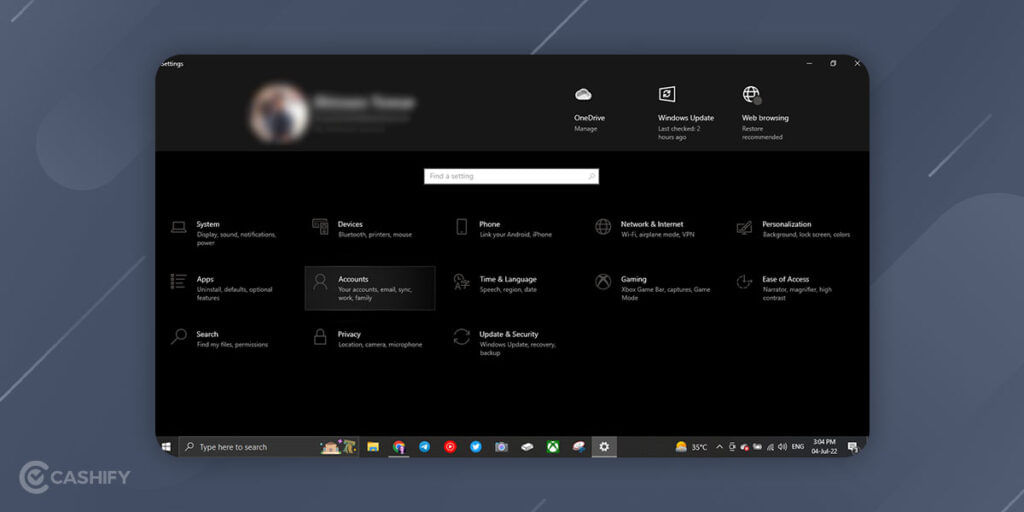This screenshot has width=1024, height=512.
Task: Open the Xbox app from the taskbar
Action: 553,447
